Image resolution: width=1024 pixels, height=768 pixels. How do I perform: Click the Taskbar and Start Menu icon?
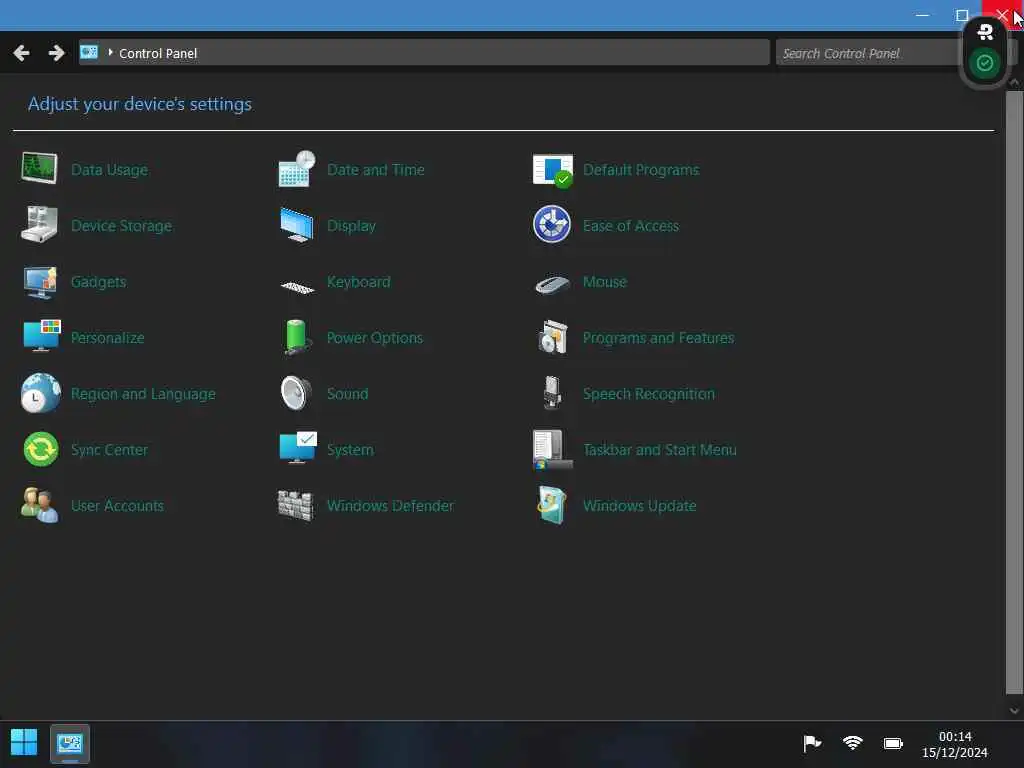point(552,449)
